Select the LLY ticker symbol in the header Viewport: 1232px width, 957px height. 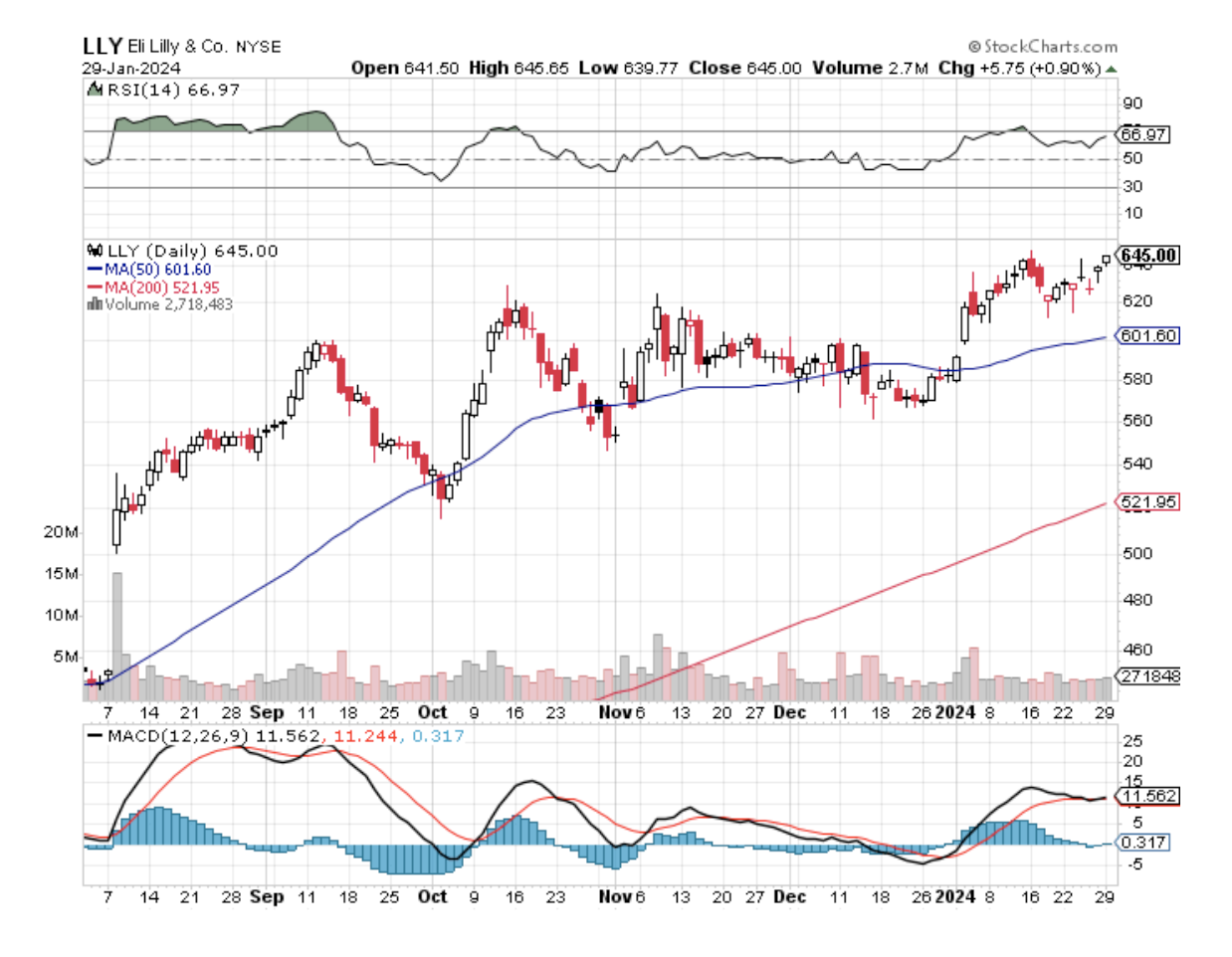coord(103,46)
